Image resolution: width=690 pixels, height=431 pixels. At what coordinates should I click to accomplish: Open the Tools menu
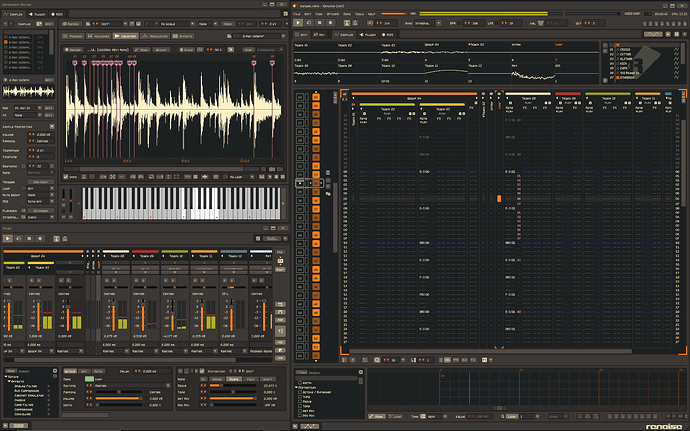click(x=359, y=14)
